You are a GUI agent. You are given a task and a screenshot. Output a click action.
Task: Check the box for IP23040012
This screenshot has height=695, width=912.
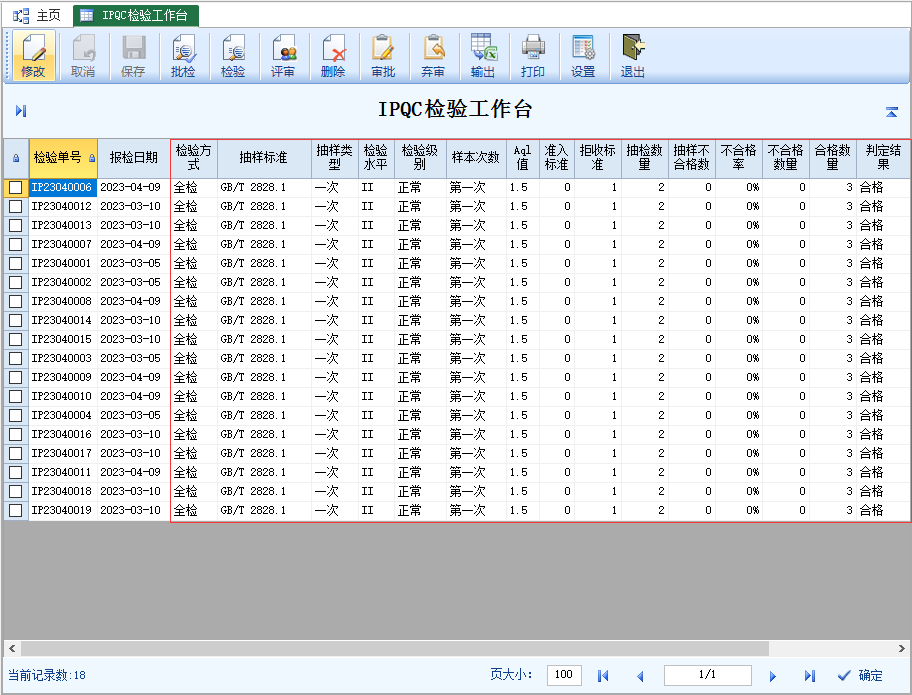click(16, 206)
